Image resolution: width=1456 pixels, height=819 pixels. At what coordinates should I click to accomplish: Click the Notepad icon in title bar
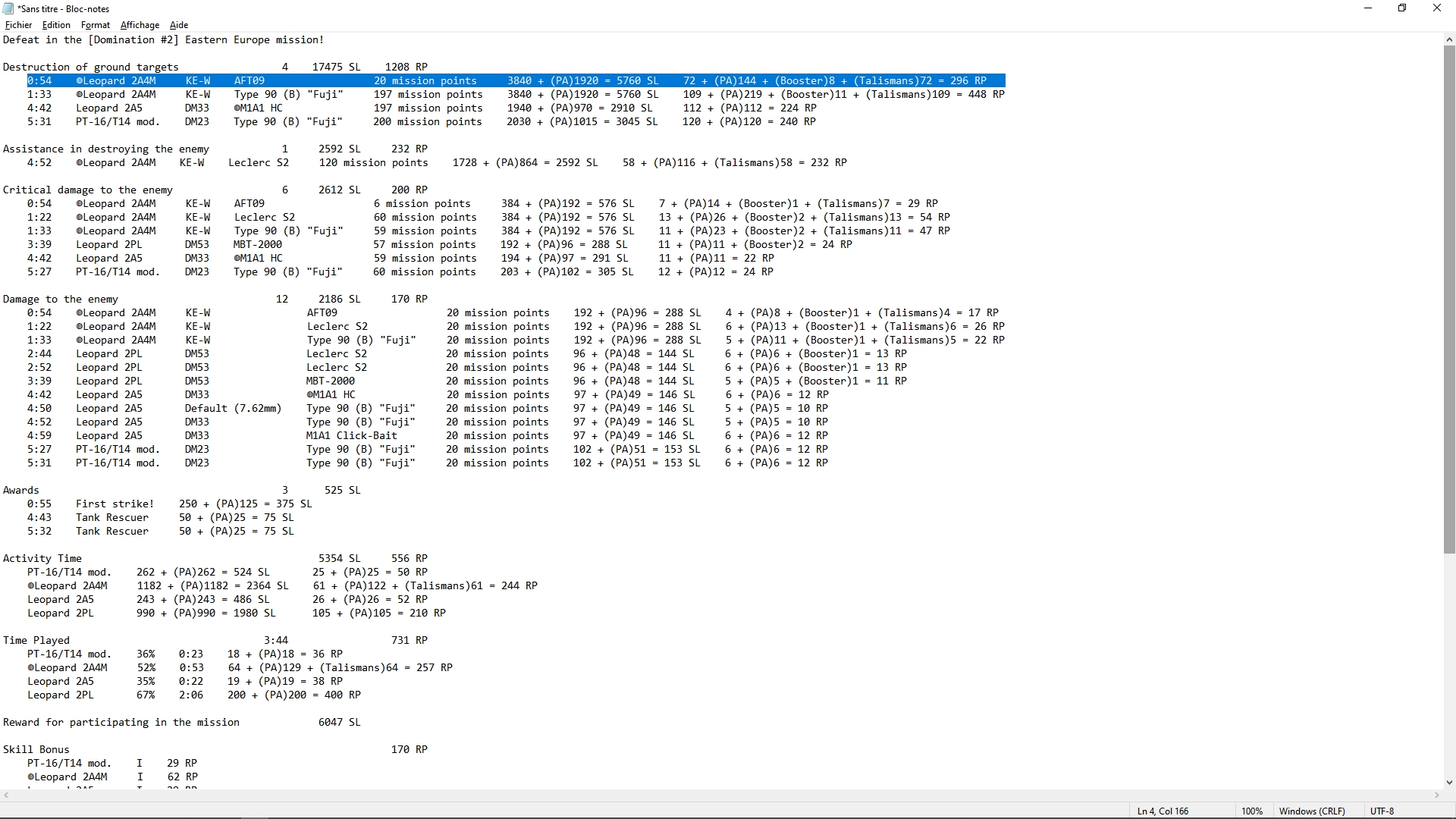click(x=8, y=8)
